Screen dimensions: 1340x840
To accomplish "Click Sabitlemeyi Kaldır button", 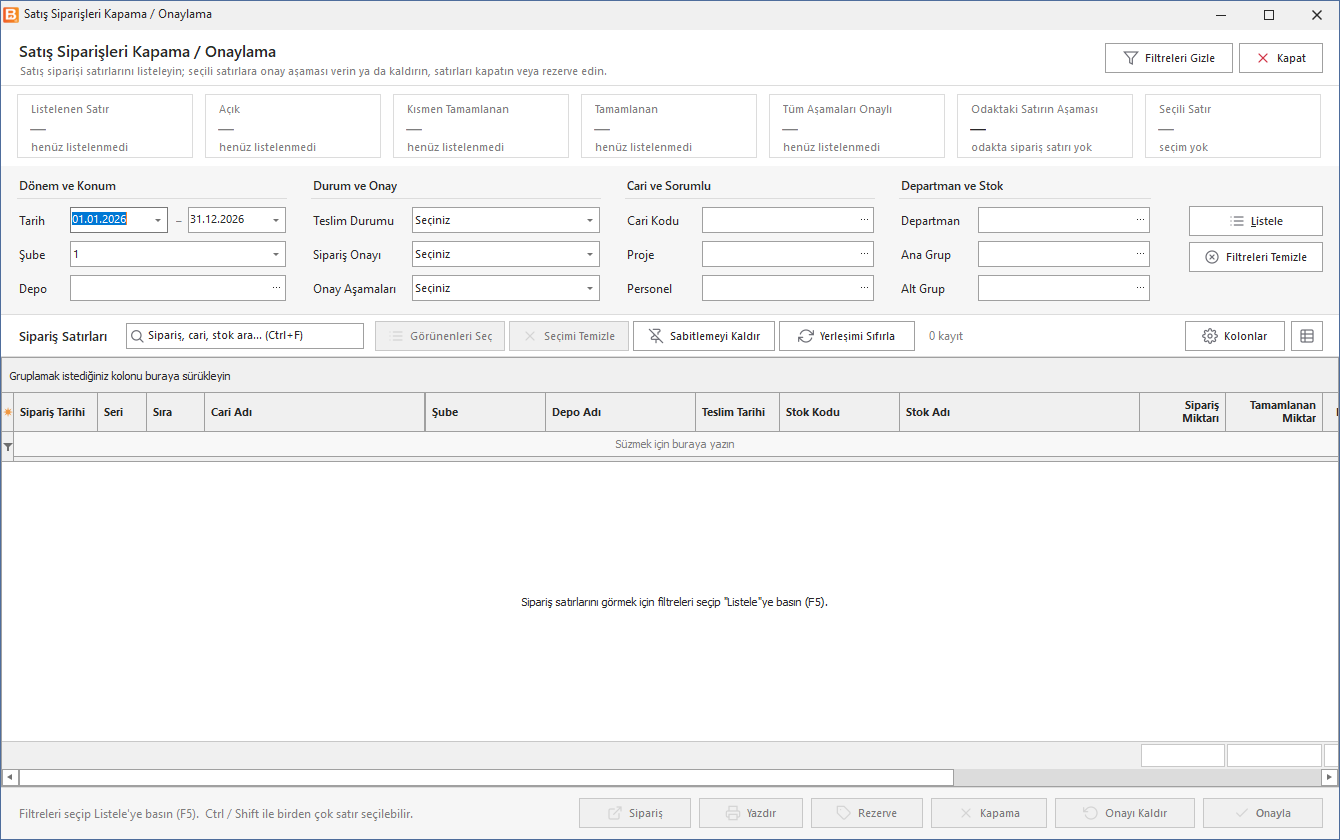I will point(704,336).
